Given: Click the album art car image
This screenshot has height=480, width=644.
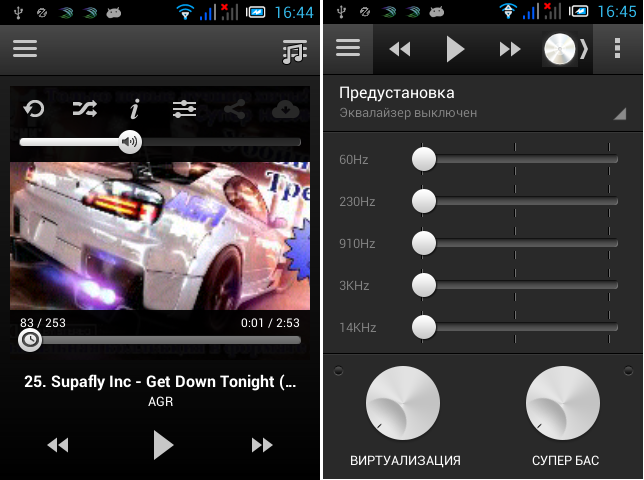Looking at the screenshot, I should [x=160, y=236].
